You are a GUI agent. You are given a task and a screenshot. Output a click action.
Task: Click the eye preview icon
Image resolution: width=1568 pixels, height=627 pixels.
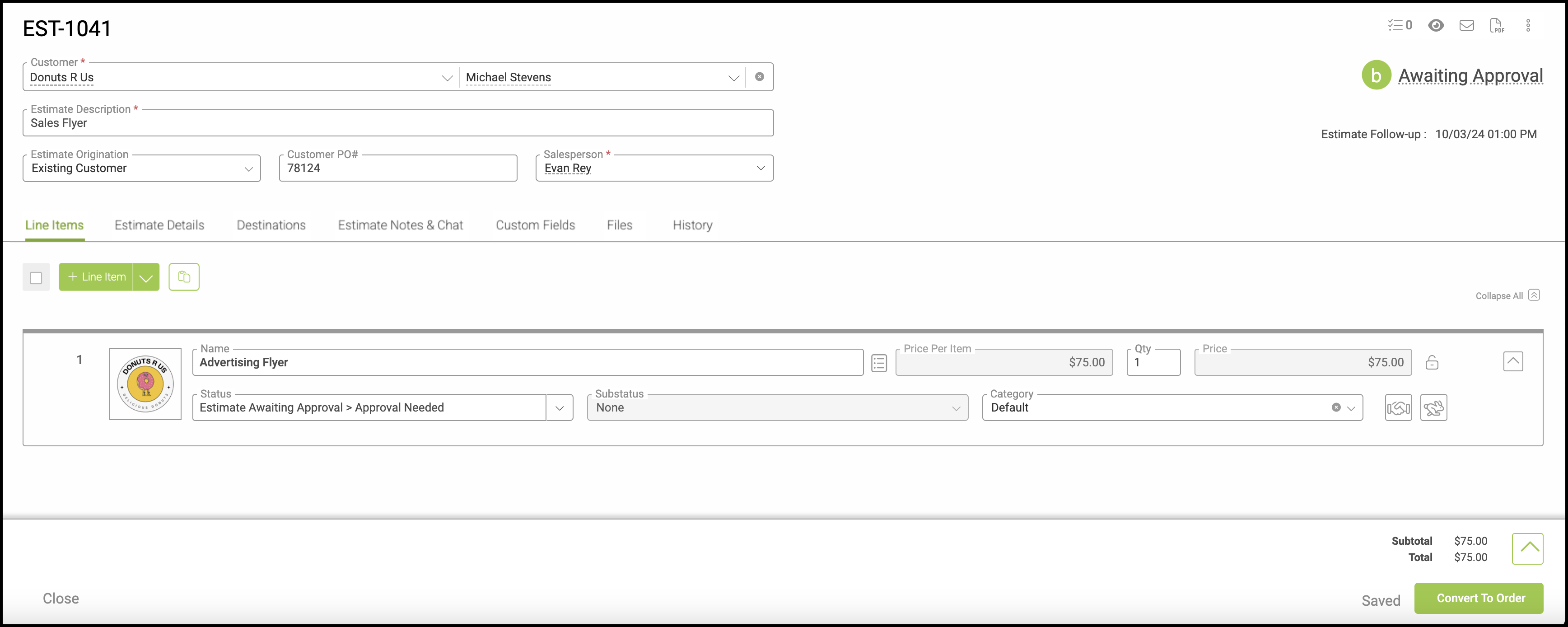[x=1436, y=25]
